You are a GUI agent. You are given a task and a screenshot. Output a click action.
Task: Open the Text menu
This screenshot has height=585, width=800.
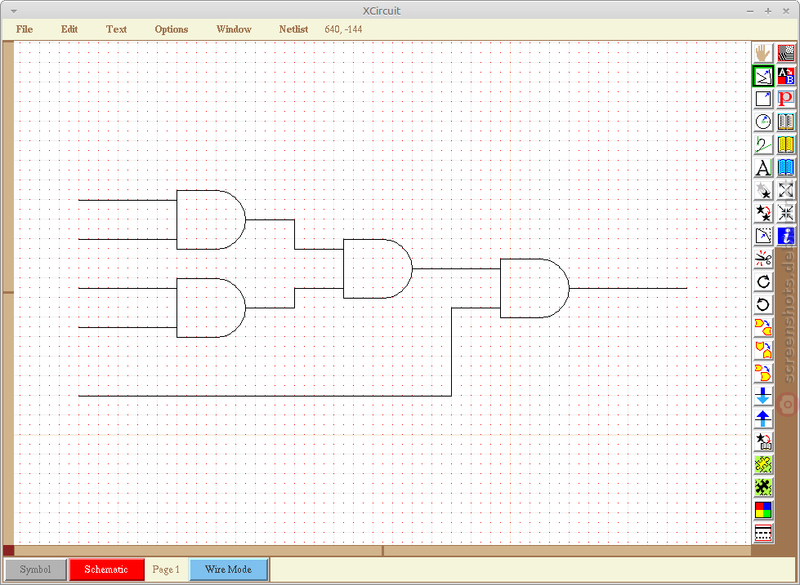[116, 29]
